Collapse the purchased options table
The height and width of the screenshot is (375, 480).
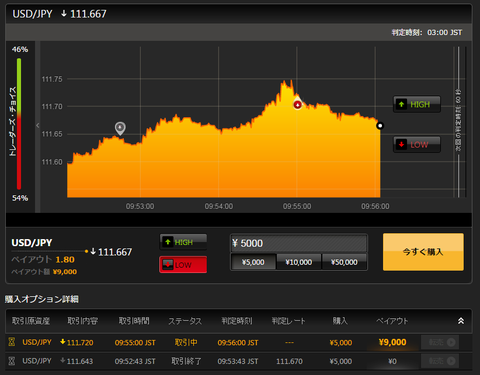coord(461,321)
